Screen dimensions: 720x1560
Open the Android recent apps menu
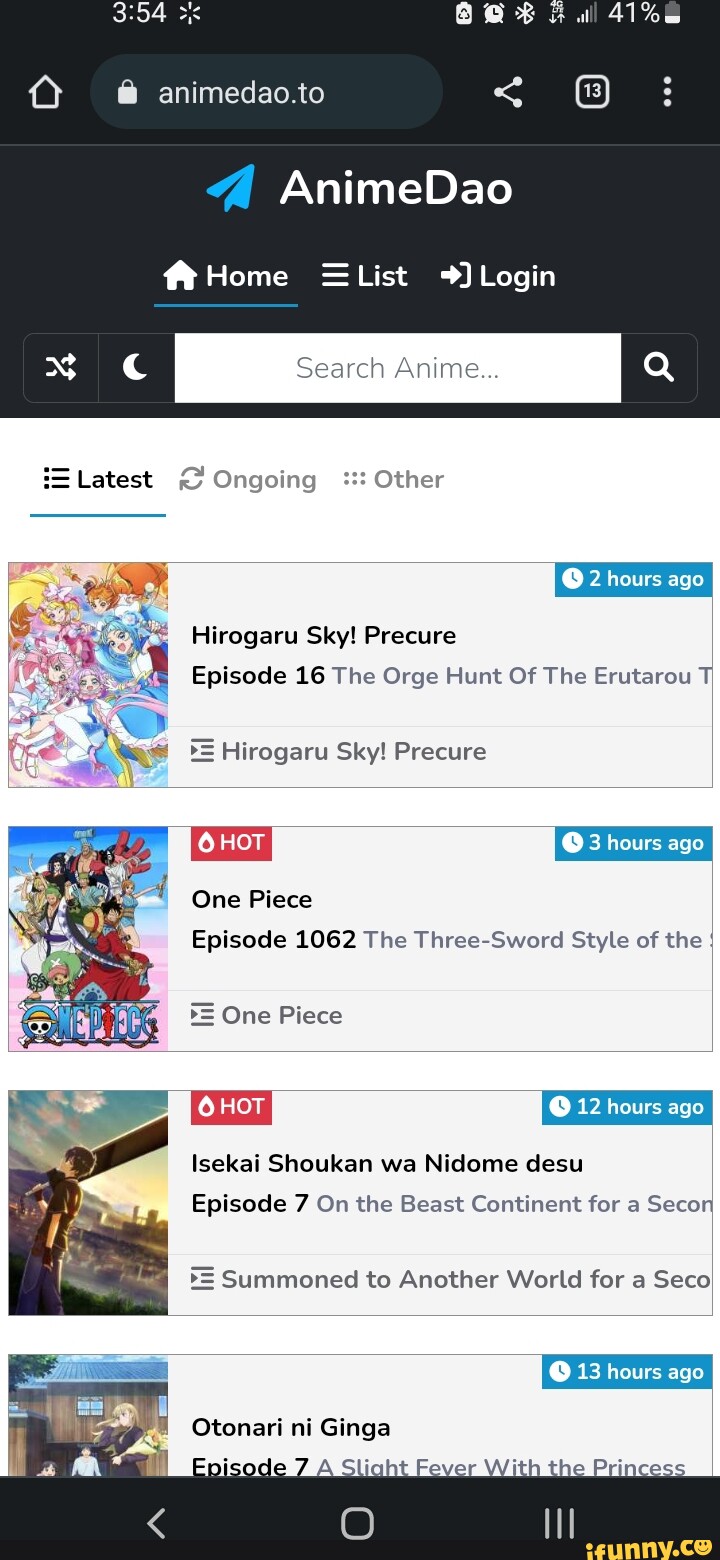pyautogui.click(x=557, y=1522)
